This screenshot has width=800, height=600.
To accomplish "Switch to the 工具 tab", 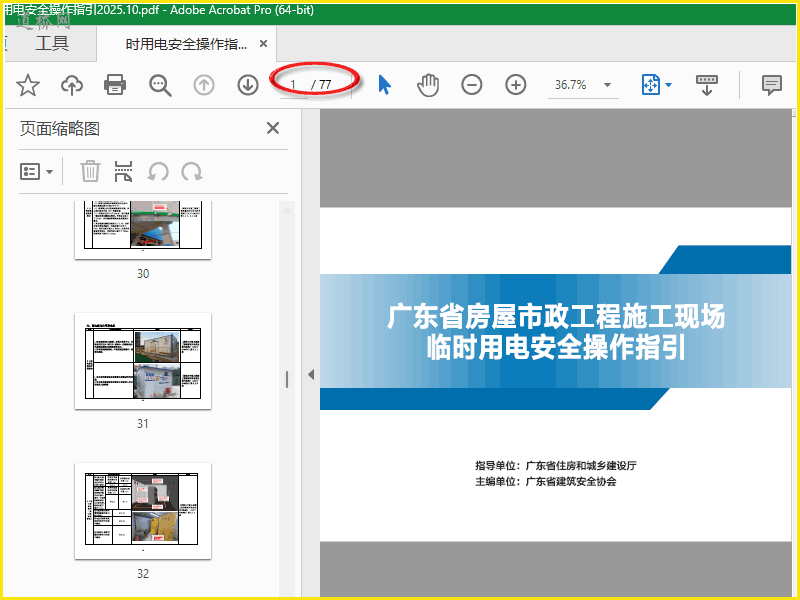I will point(52,43).
